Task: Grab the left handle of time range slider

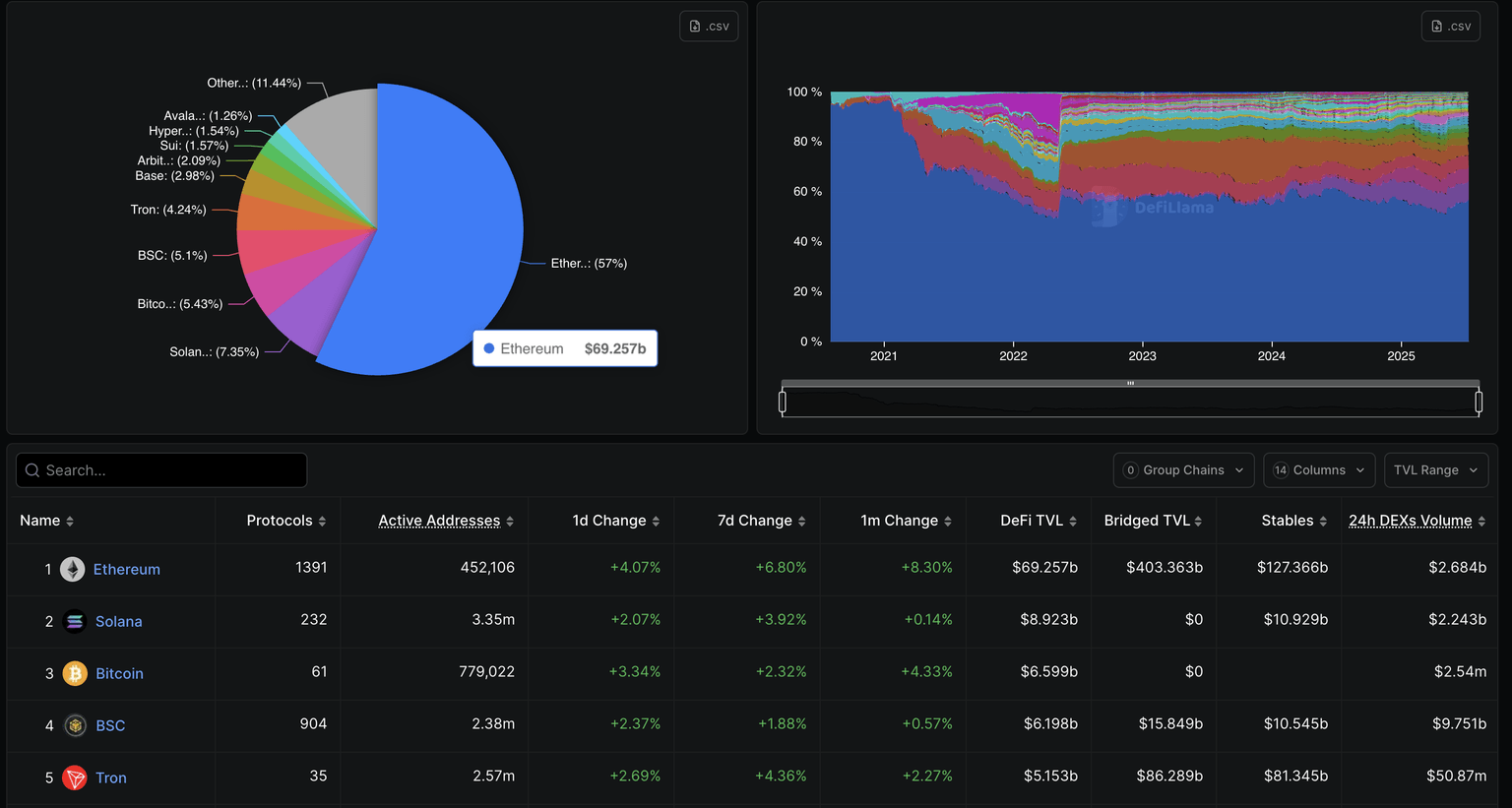Action: 783,402
